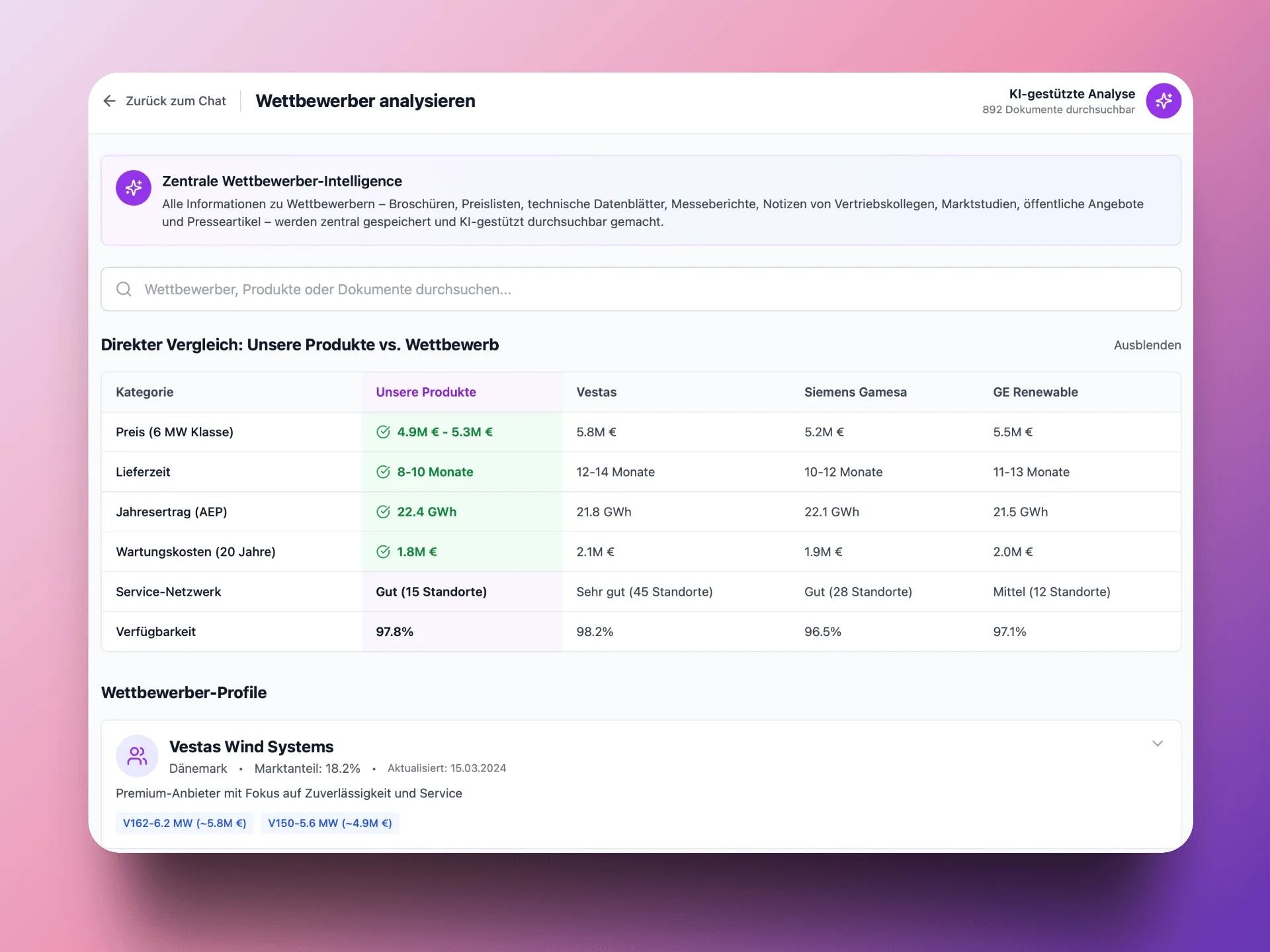Click the sparkle icon in Zentrale Wettbewerber-Intelligence banner
1270x952 pixels.
click(x=134, y=188)
